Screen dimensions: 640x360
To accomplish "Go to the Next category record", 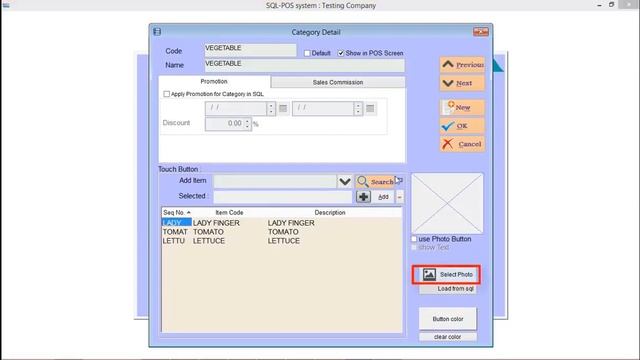I will [462, 83].
